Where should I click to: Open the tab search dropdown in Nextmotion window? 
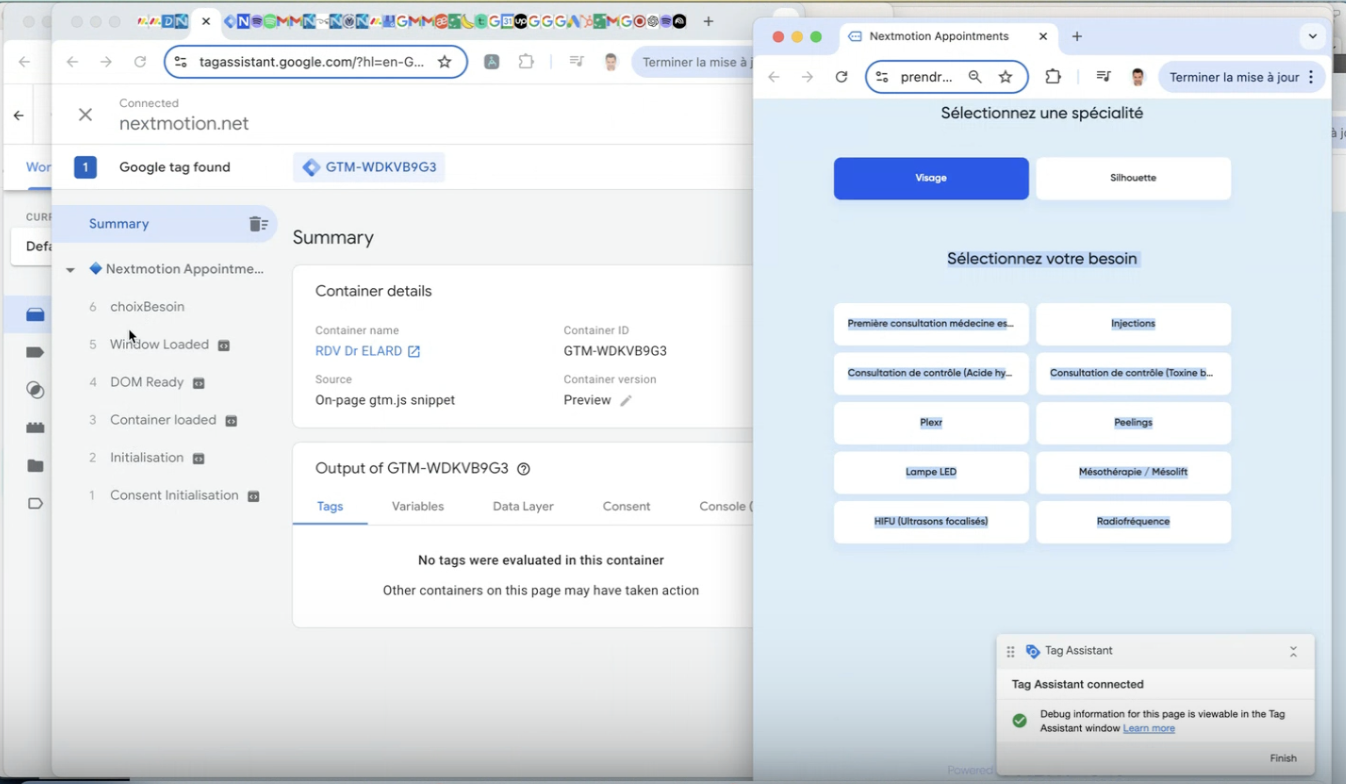point(1312,36)
